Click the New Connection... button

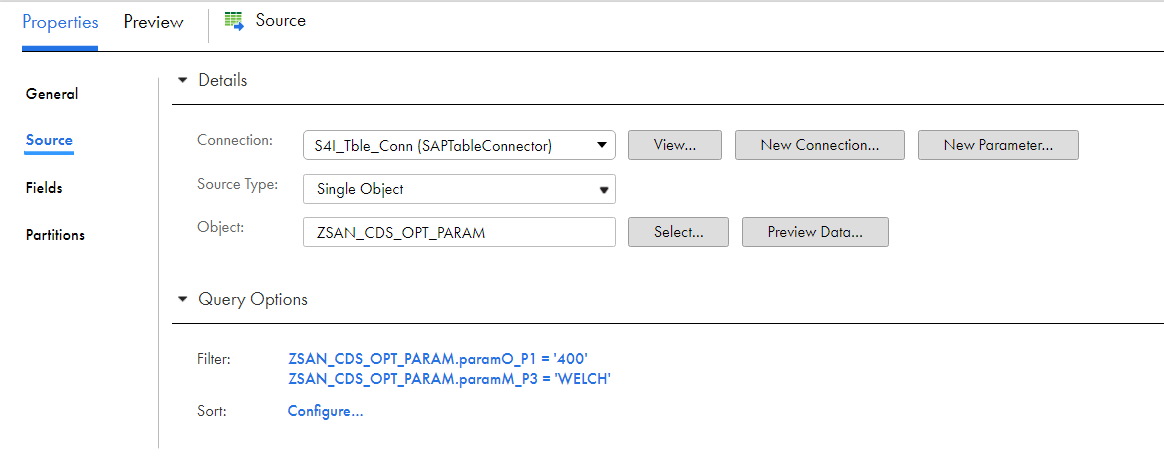tap(820, 146)
